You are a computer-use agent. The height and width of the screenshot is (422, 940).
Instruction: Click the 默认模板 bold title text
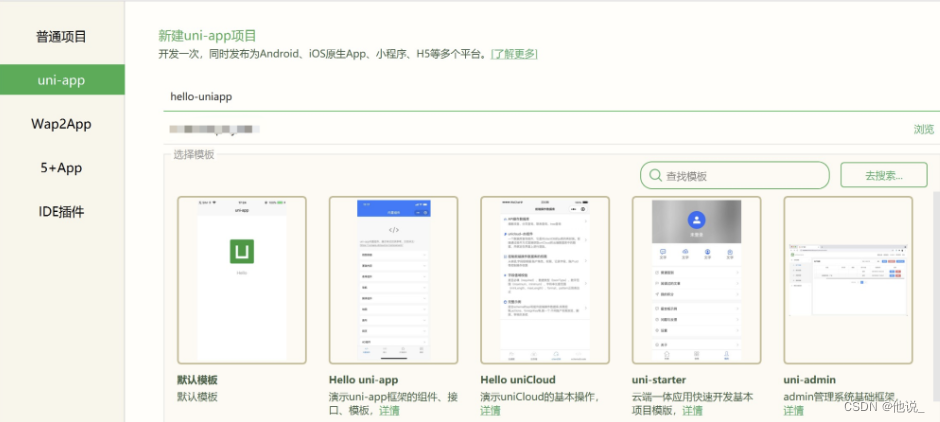197,380
